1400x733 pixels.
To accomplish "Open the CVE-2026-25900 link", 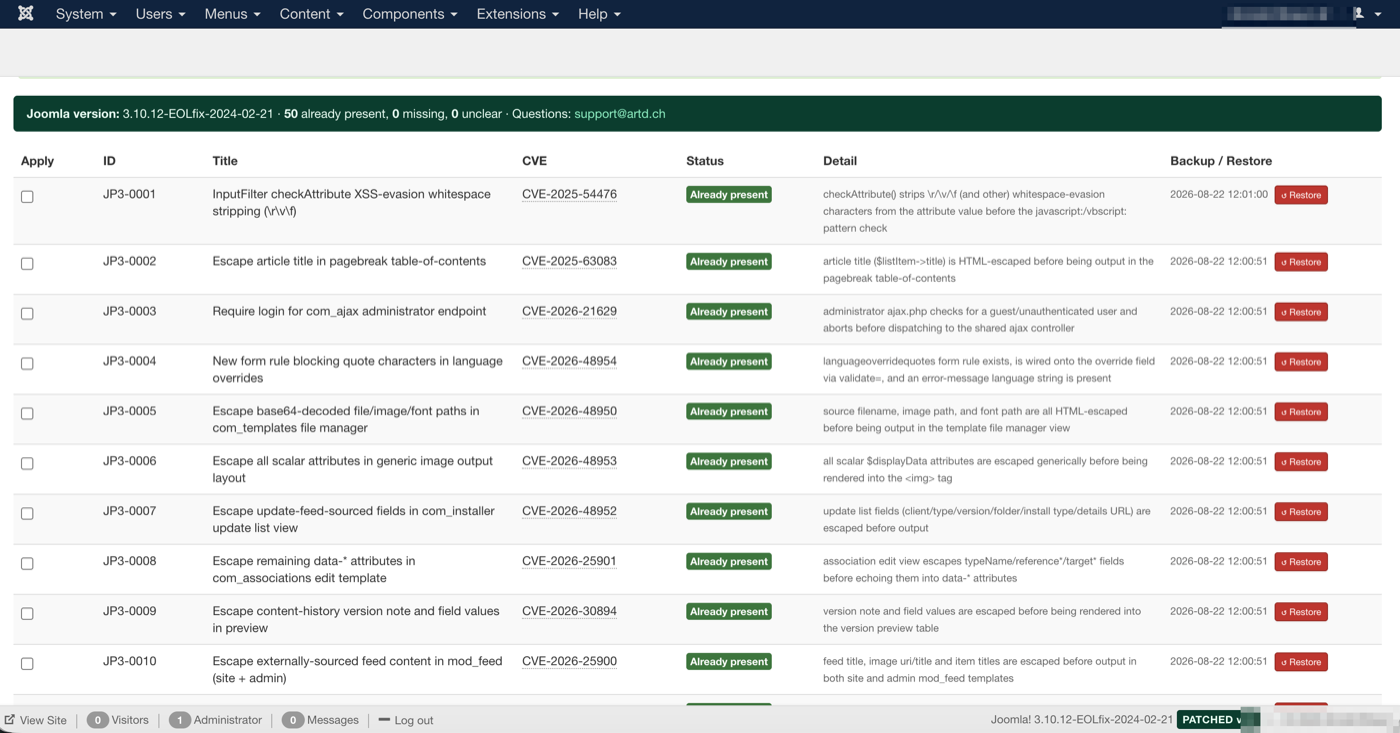I will (x=569, y=661).
